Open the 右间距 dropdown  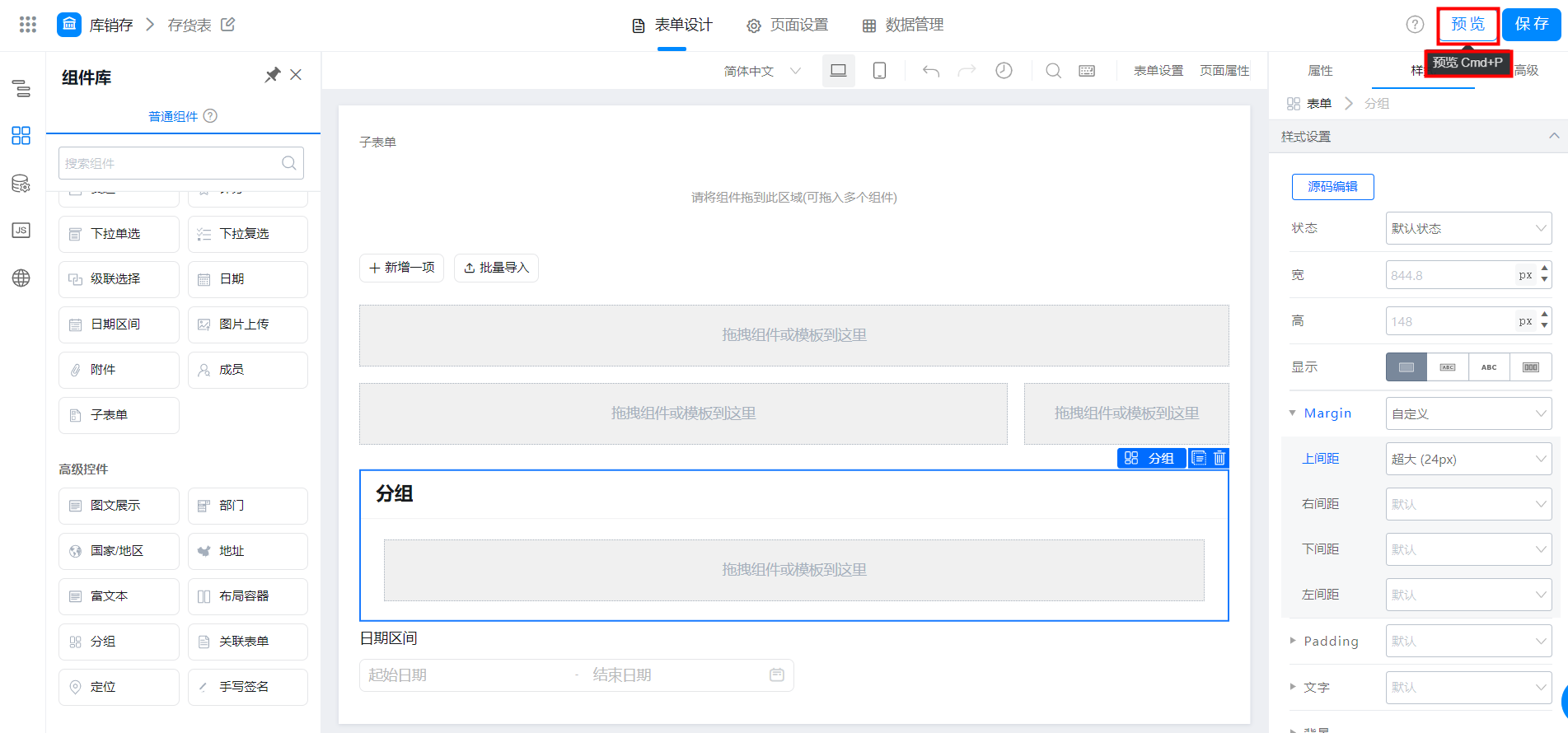(x=1468, y=504)
